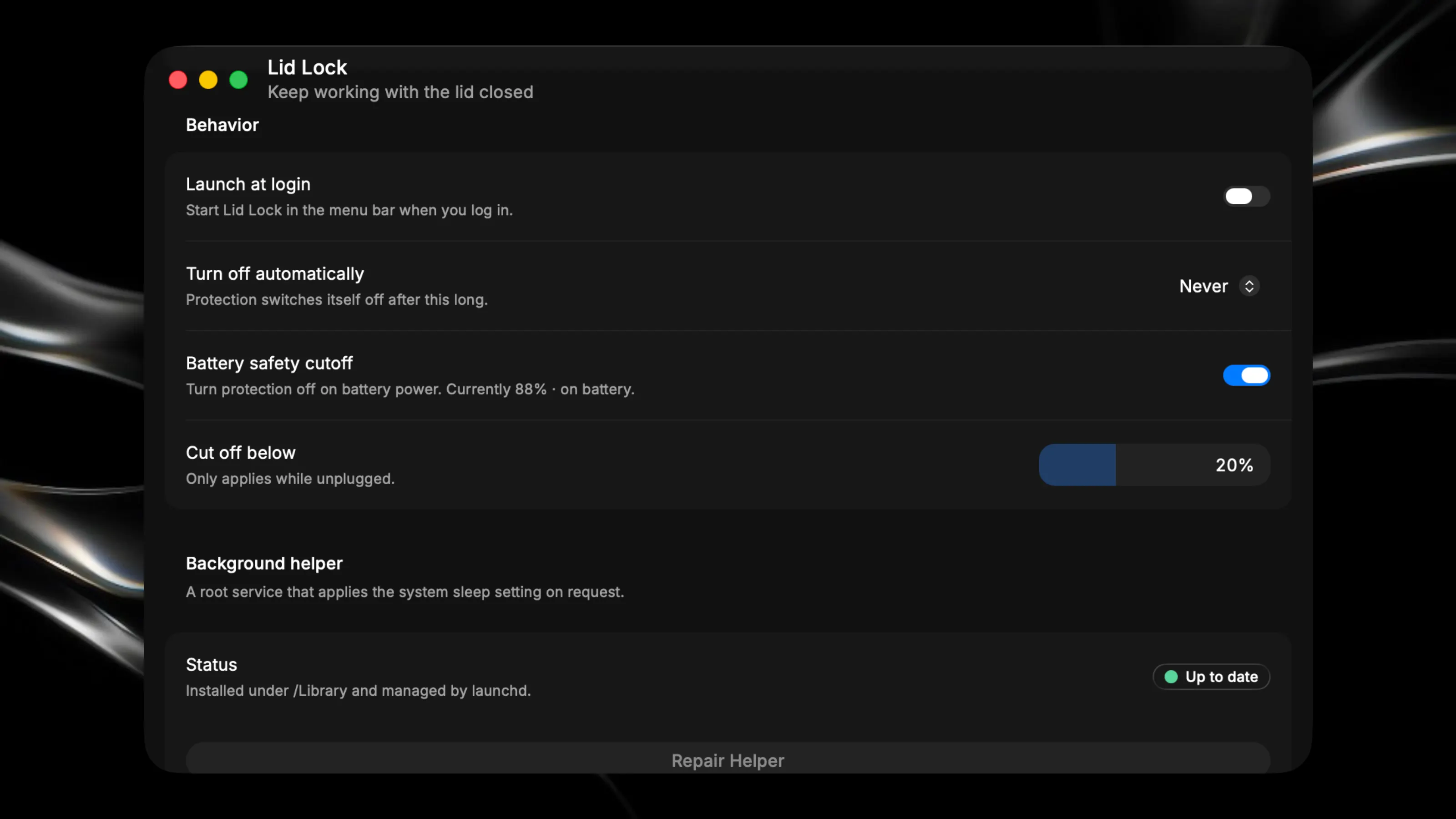Enable the Launch at login switch

click(1246, 196)
